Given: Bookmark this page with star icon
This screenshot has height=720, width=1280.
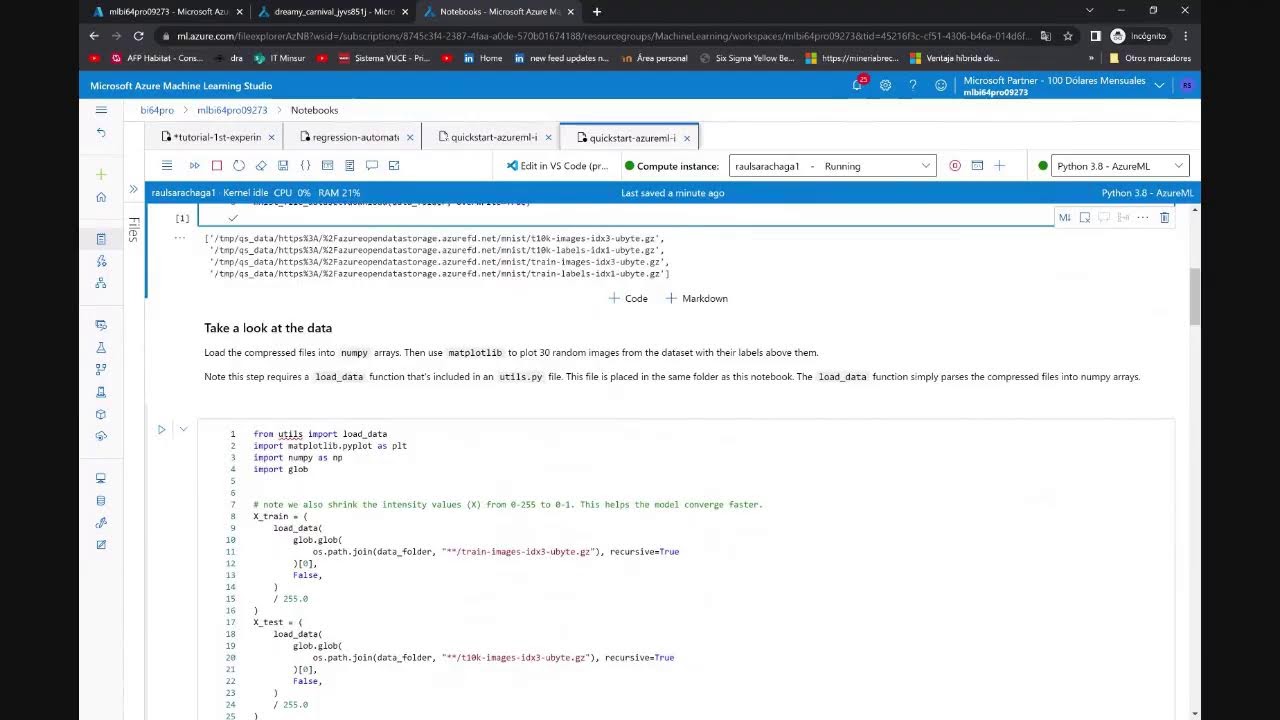Looking at the screenshot, I should click(1068, 36).
